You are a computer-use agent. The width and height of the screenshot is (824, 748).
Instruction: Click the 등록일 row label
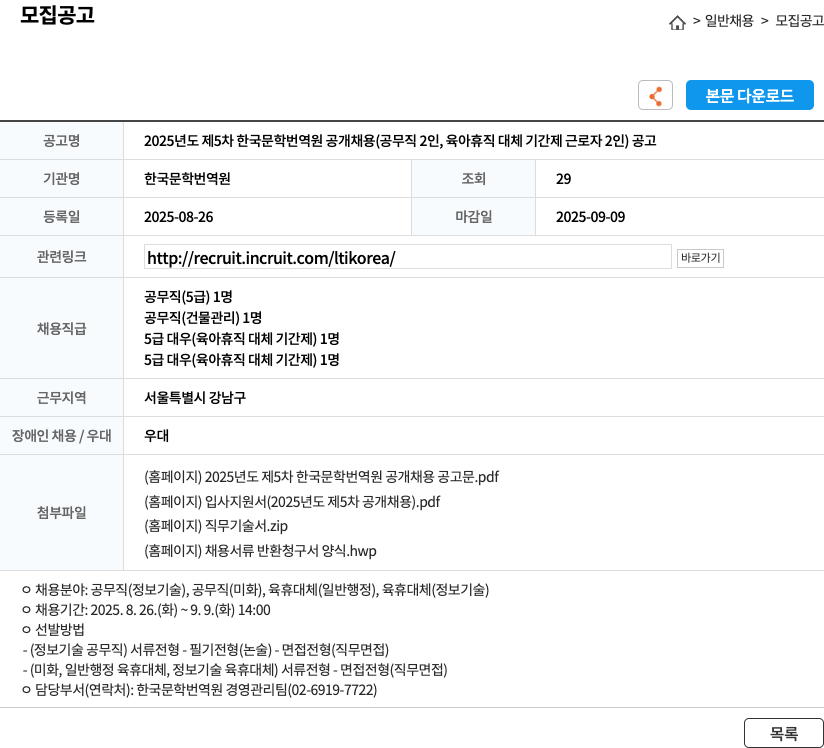61,217
